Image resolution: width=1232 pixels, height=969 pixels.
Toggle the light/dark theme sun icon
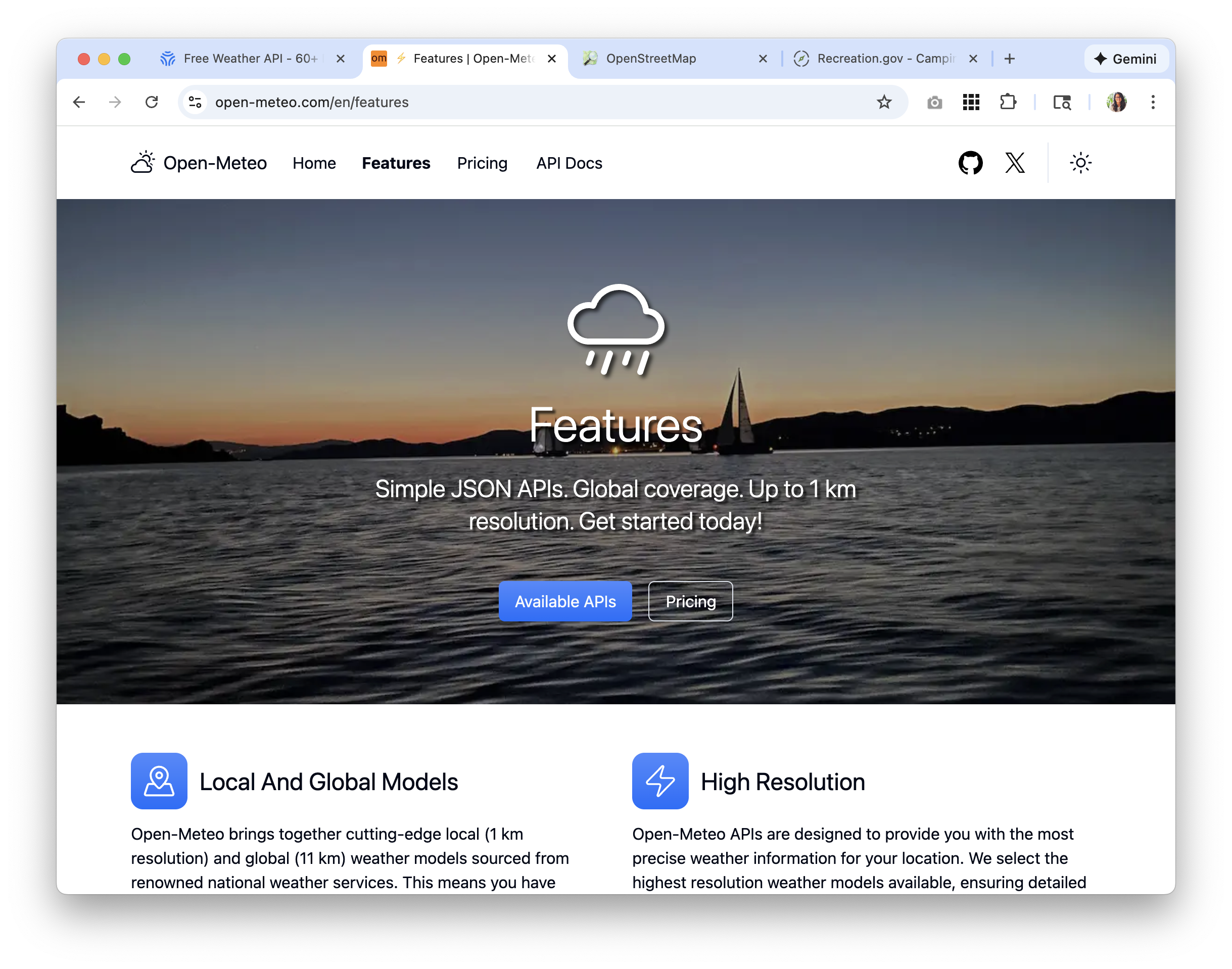pos(1080,163)
